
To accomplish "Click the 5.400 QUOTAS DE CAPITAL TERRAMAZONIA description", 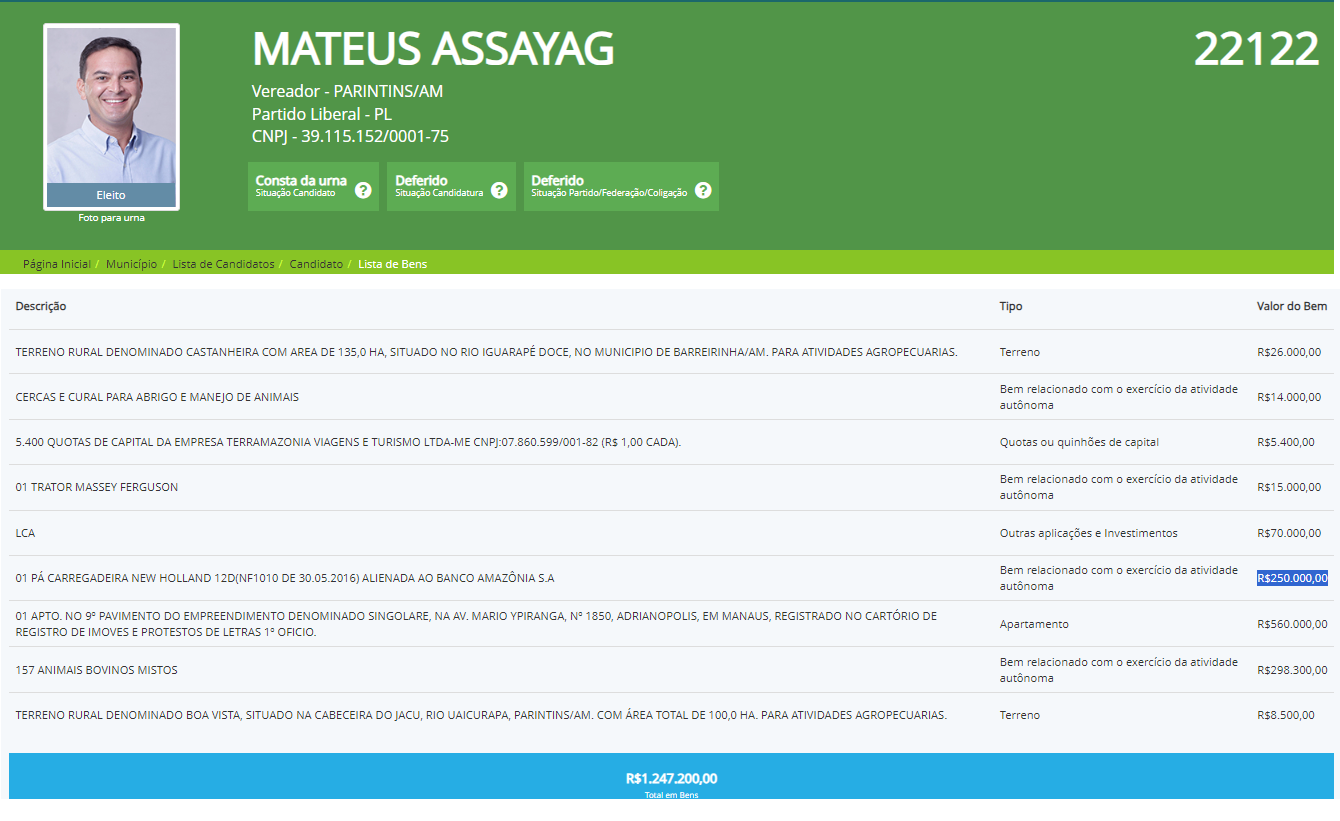I will coord(348,442).
